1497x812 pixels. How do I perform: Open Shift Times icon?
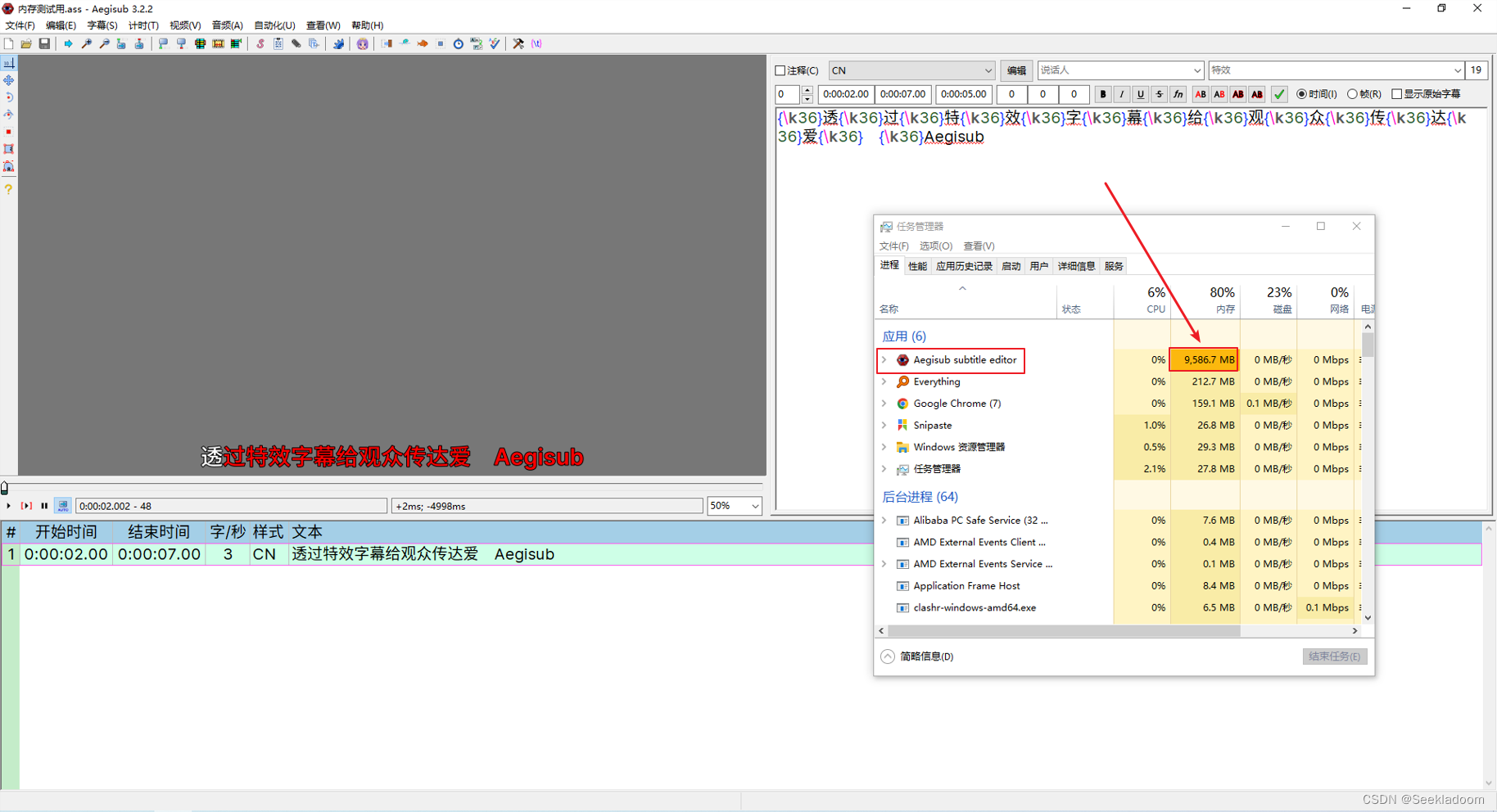click(387, 43)
